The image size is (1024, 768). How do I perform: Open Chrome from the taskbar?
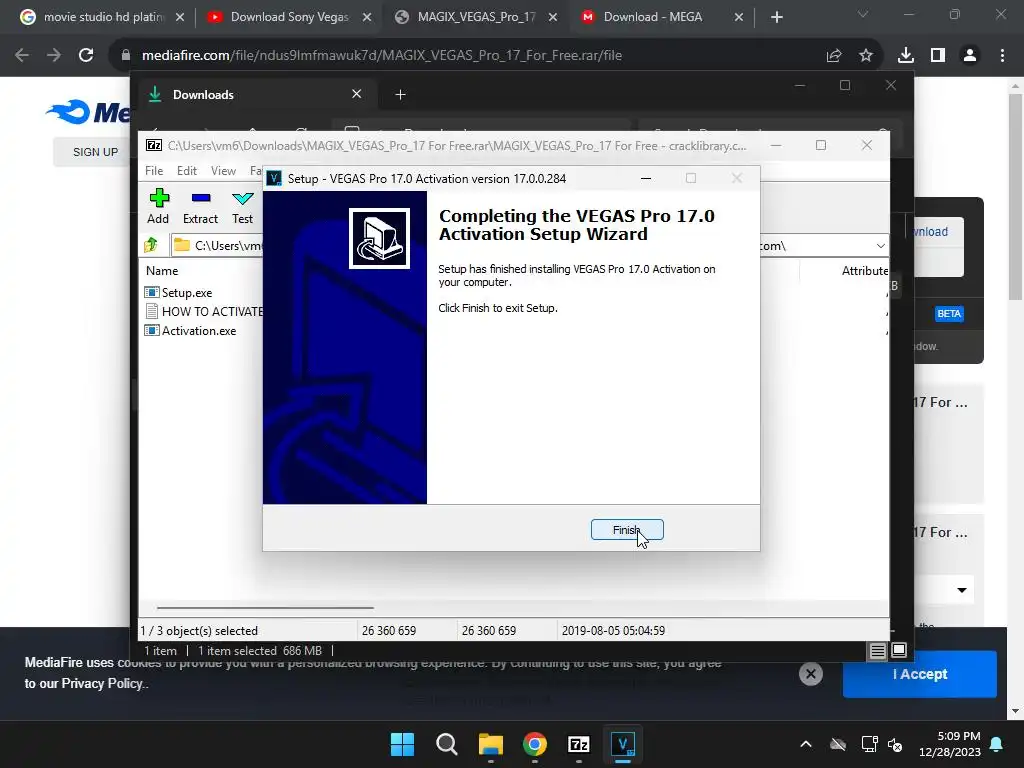pyautogui.click(x=535, y=744)
